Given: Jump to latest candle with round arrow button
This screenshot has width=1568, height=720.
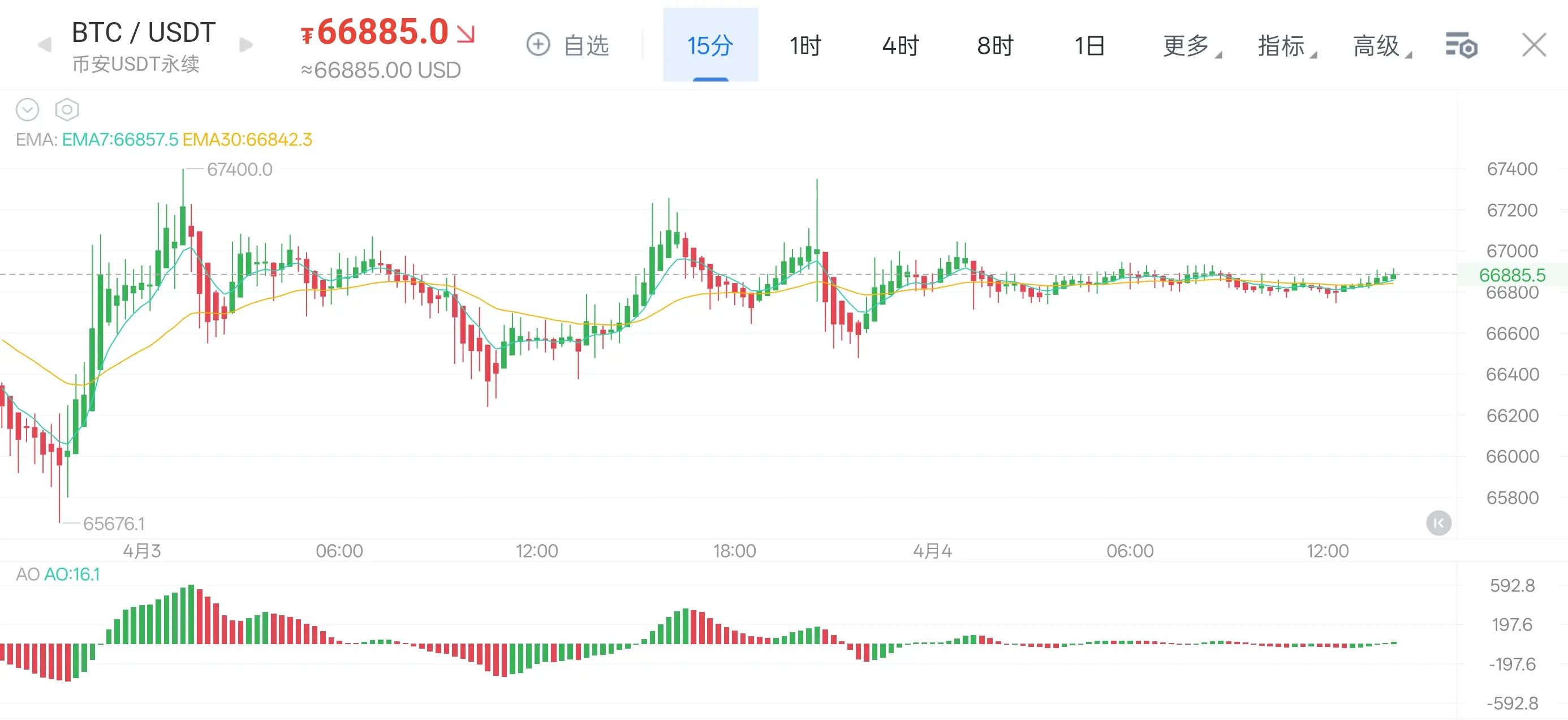Looking at the screenshot, I should (1438, 522).
